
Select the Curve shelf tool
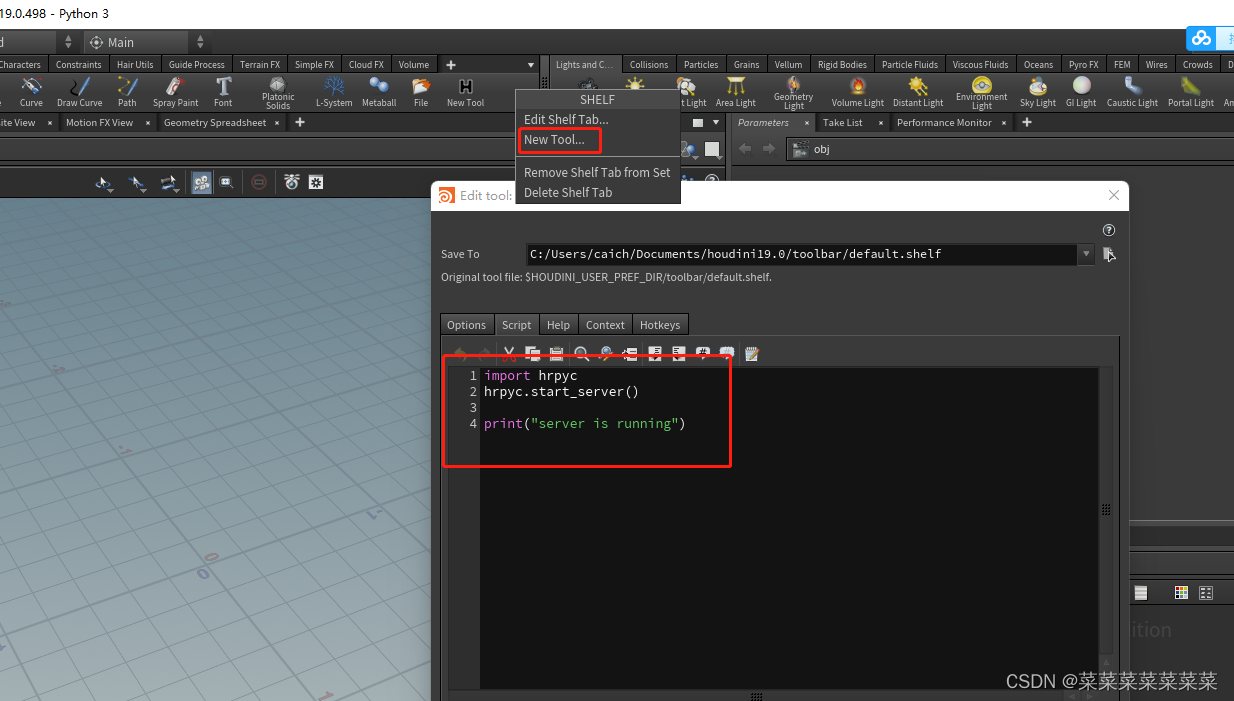[31, 92]
